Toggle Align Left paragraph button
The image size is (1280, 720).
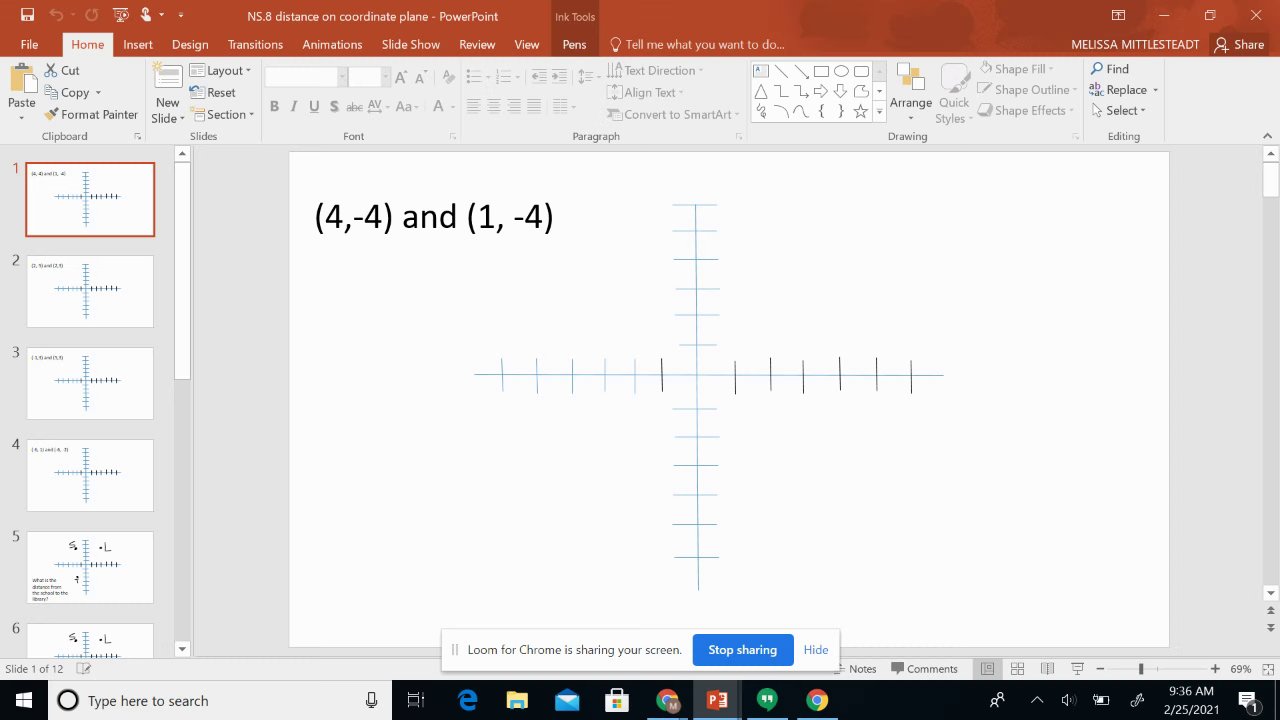473,106
